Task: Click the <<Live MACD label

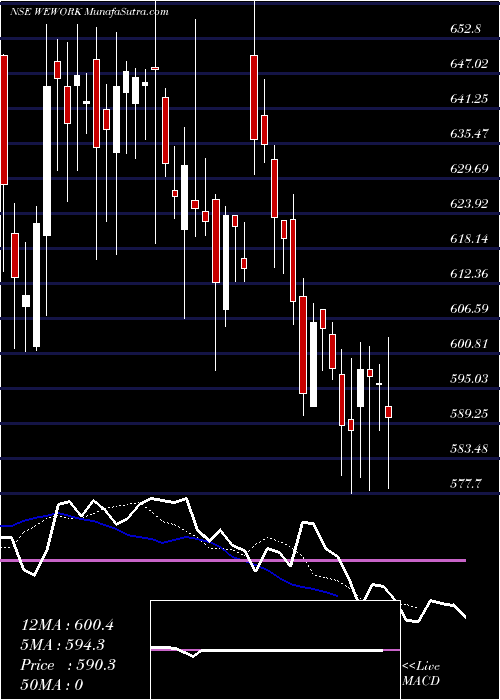Action: [421, 674]
